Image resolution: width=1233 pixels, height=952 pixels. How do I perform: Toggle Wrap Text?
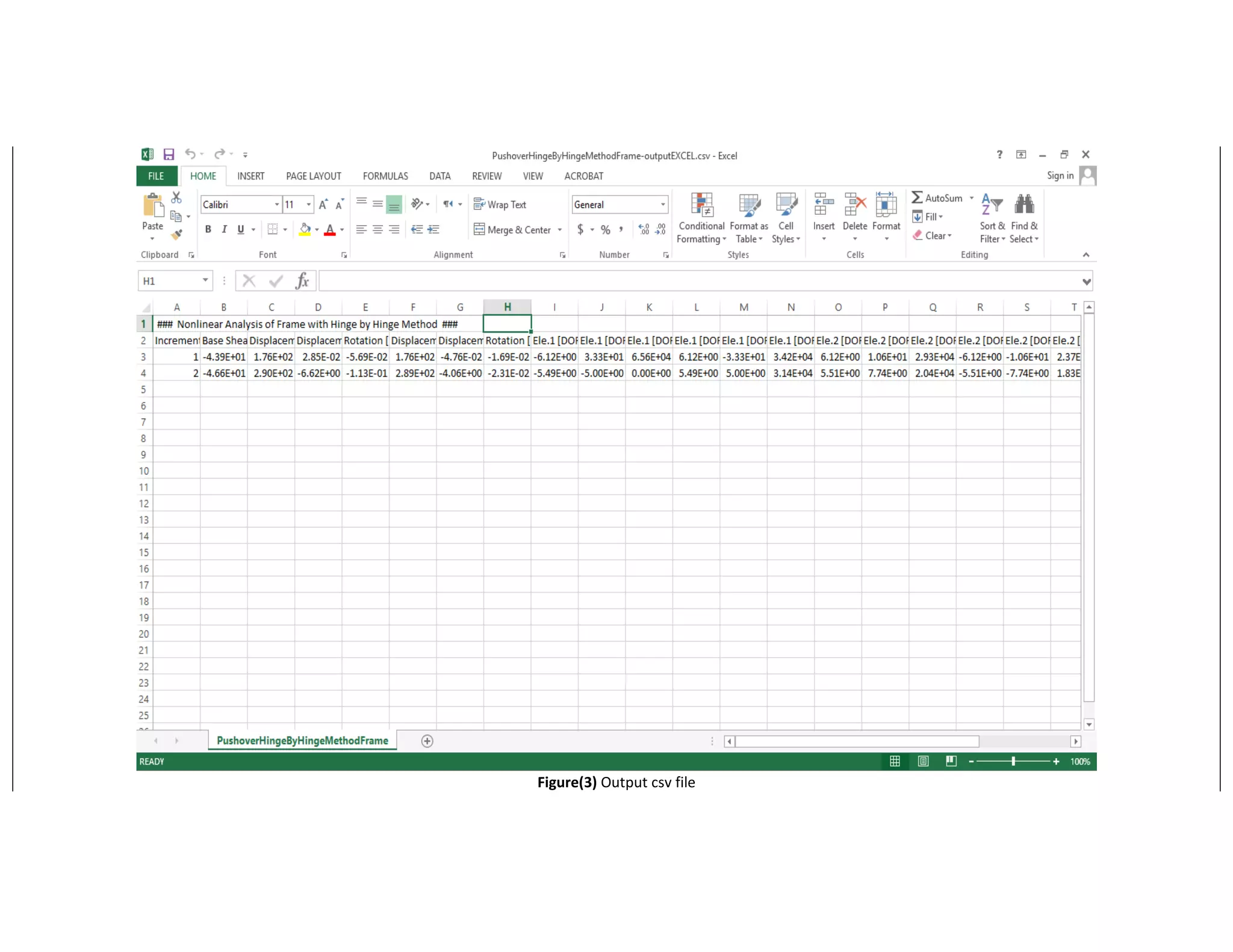point(500,205)
